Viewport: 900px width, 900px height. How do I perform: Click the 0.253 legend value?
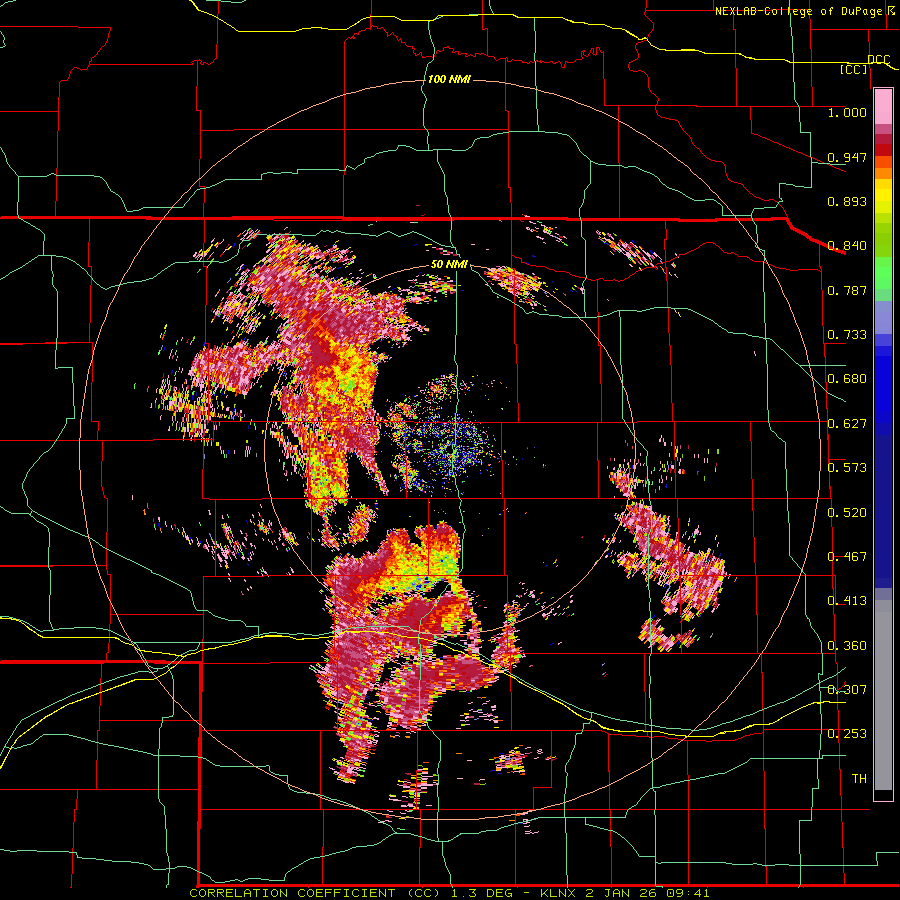(x=847, y=735)
